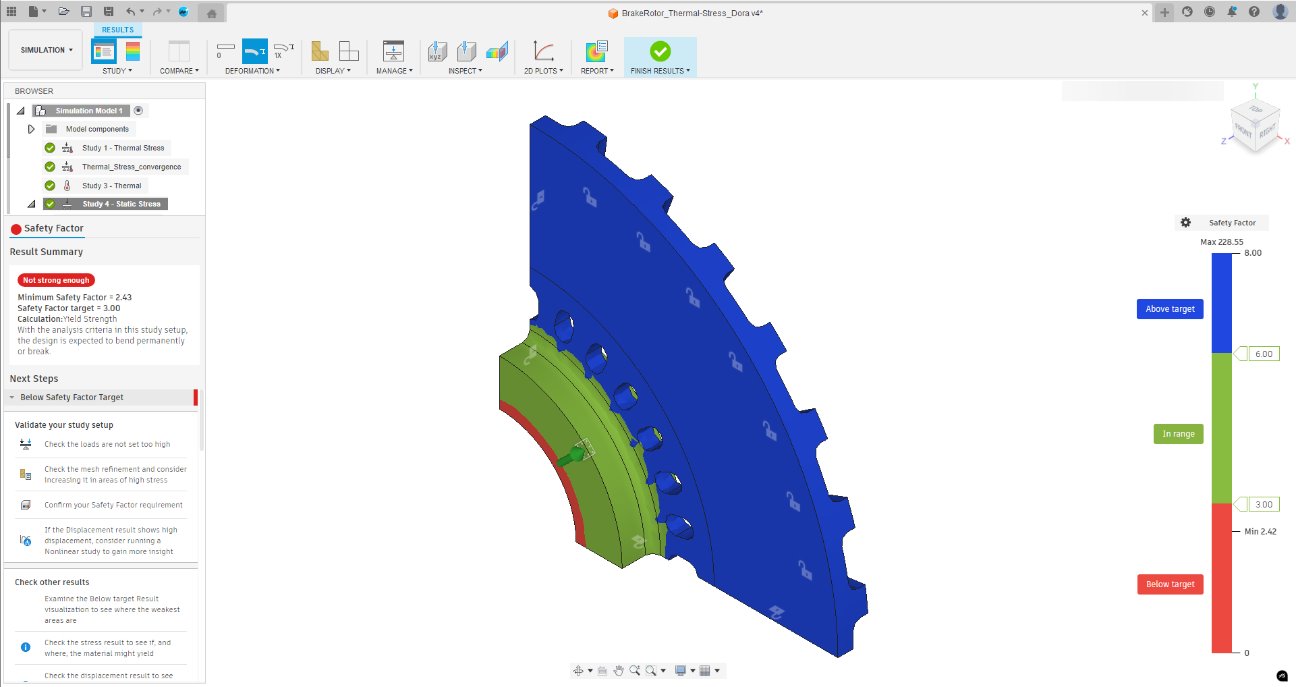Select the Orbit tool in the navigation bar
Screen dimensions: 1296x687
(579, 669)
